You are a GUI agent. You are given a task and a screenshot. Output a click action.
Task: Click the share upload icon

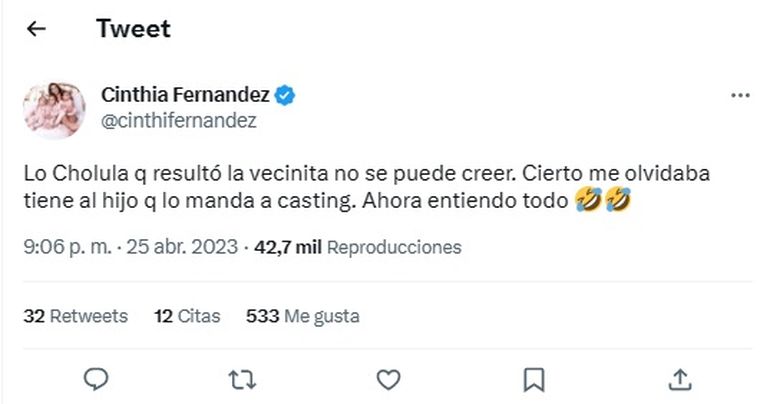(x=680, y=378)
